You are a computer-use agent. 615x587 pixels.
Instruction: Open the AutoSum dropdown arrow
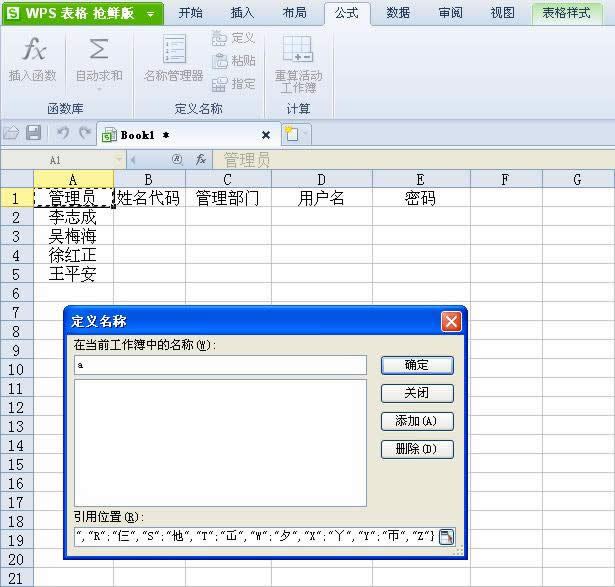point(99,89)
